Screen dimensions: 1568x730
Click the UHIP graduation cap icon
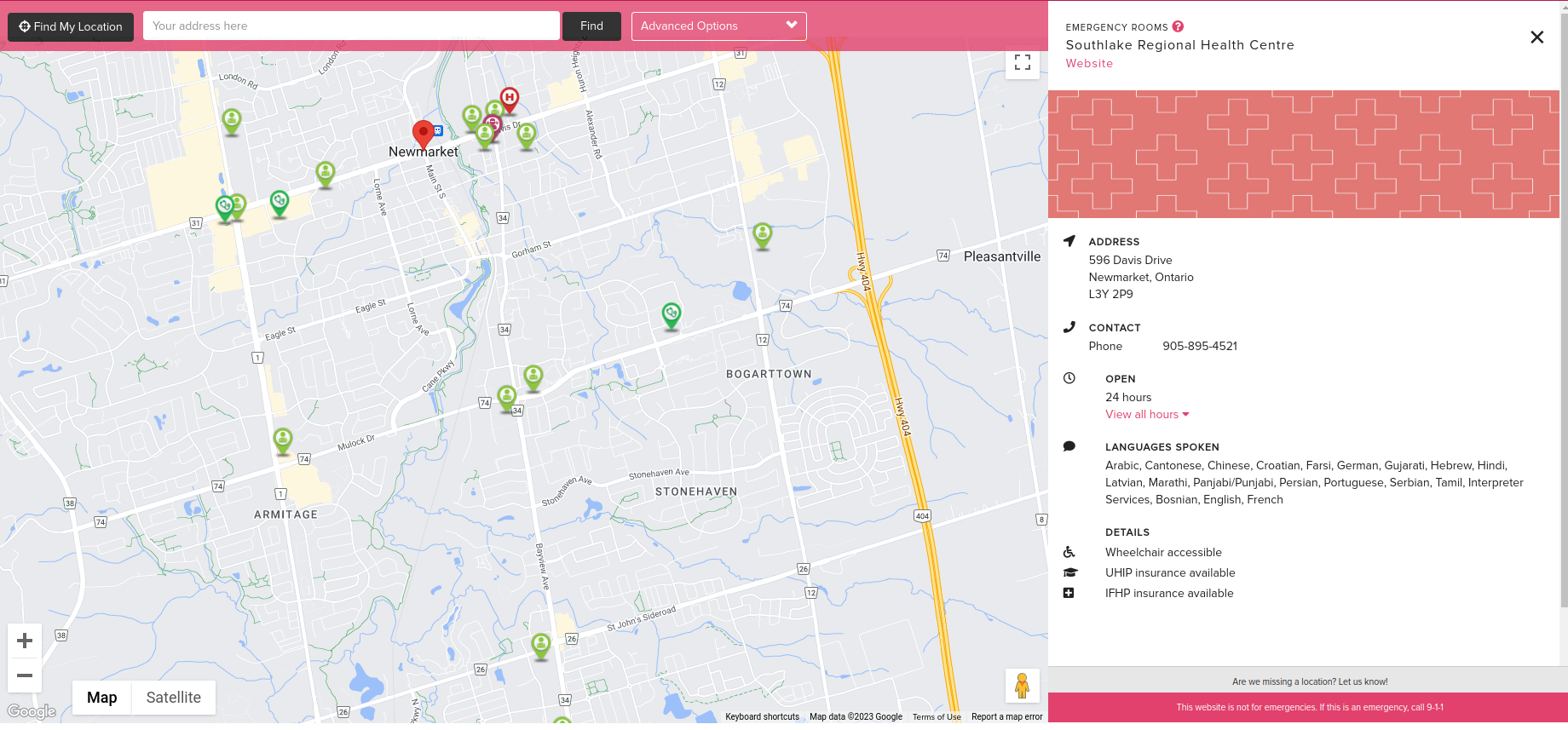(1070, 572)
